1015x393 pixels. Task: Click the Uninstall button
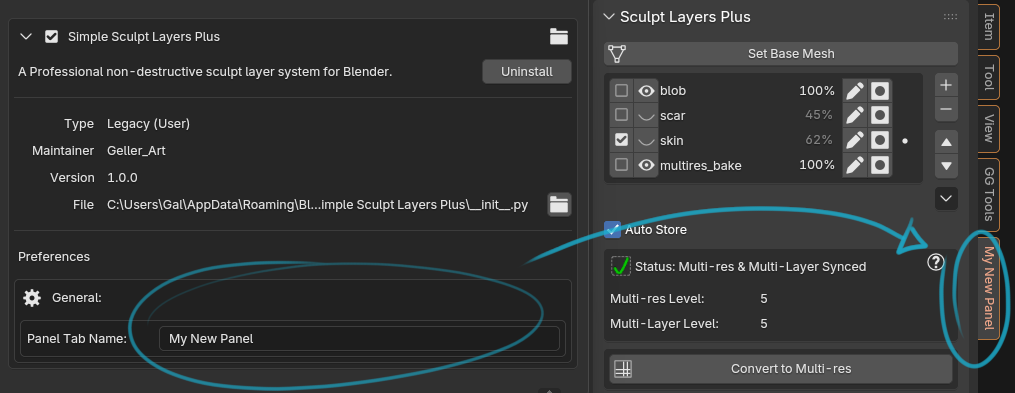527,72
